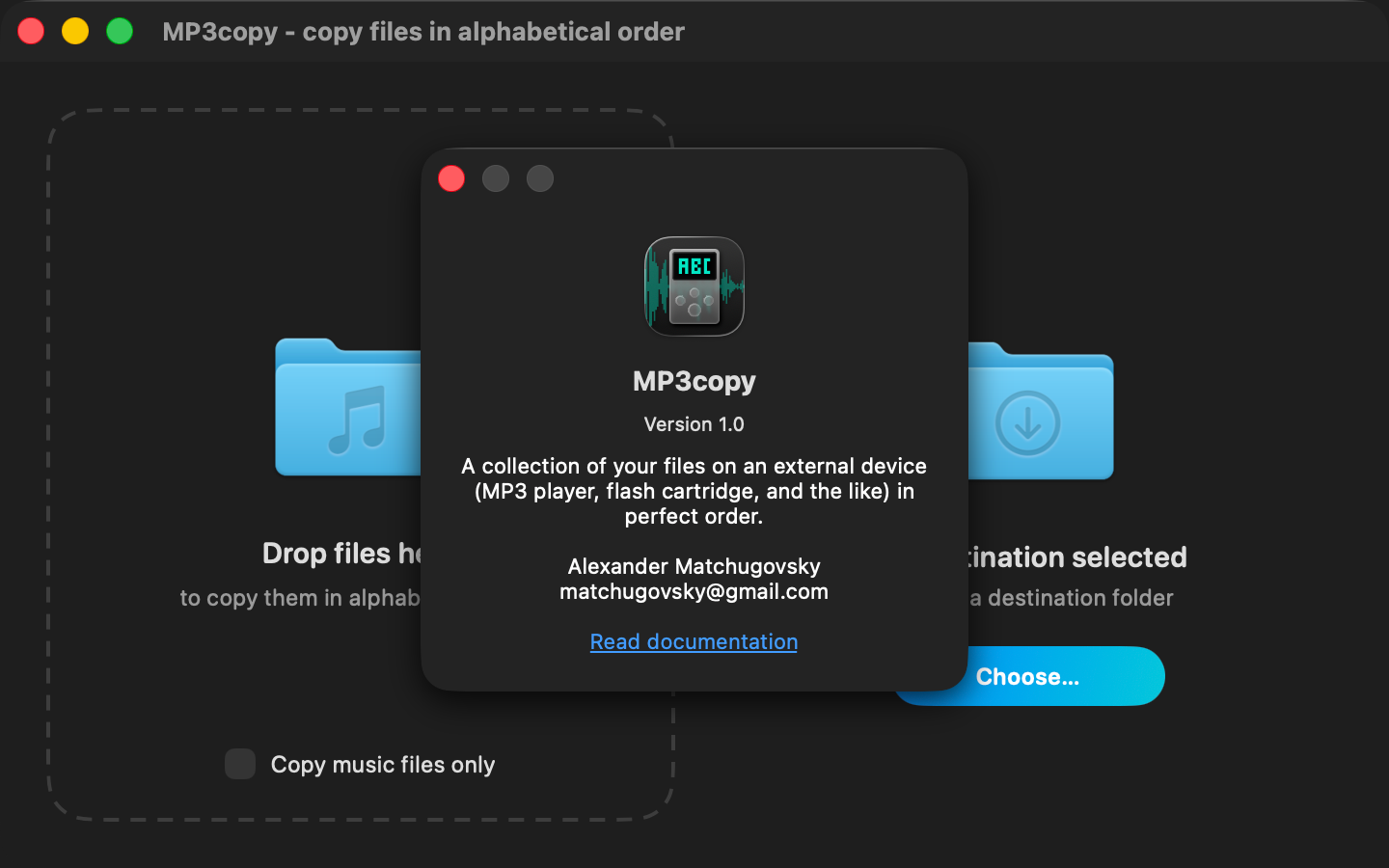Click the MP3copy app name text

[694, 381]
